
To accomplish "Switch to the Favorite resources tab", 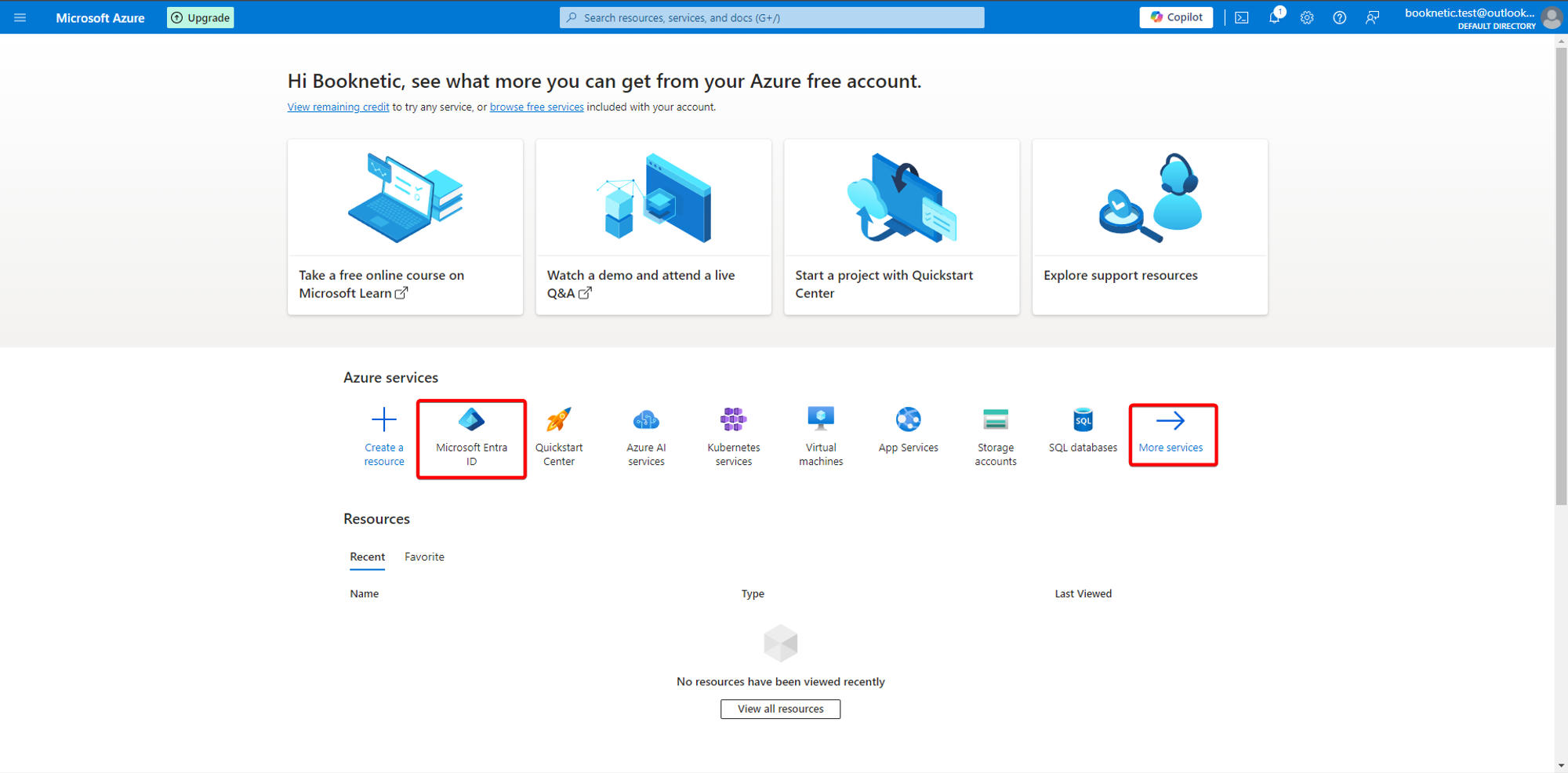I will tap(424, 557).
